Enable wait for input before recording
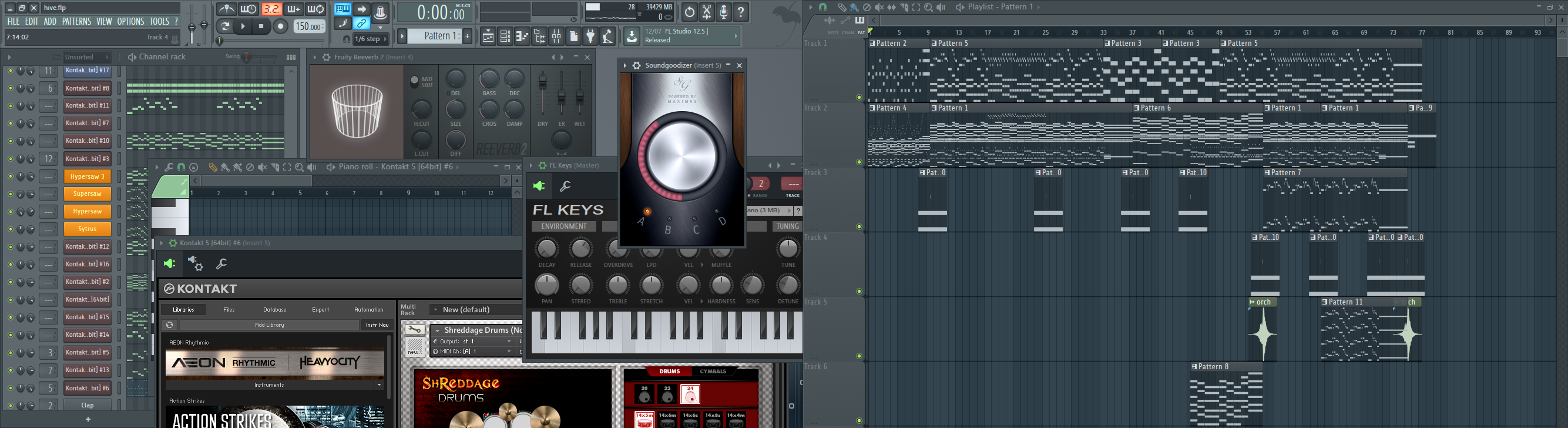Image resolution: width=1568 pixels, height=428 pixels. [x=249, y=9]
